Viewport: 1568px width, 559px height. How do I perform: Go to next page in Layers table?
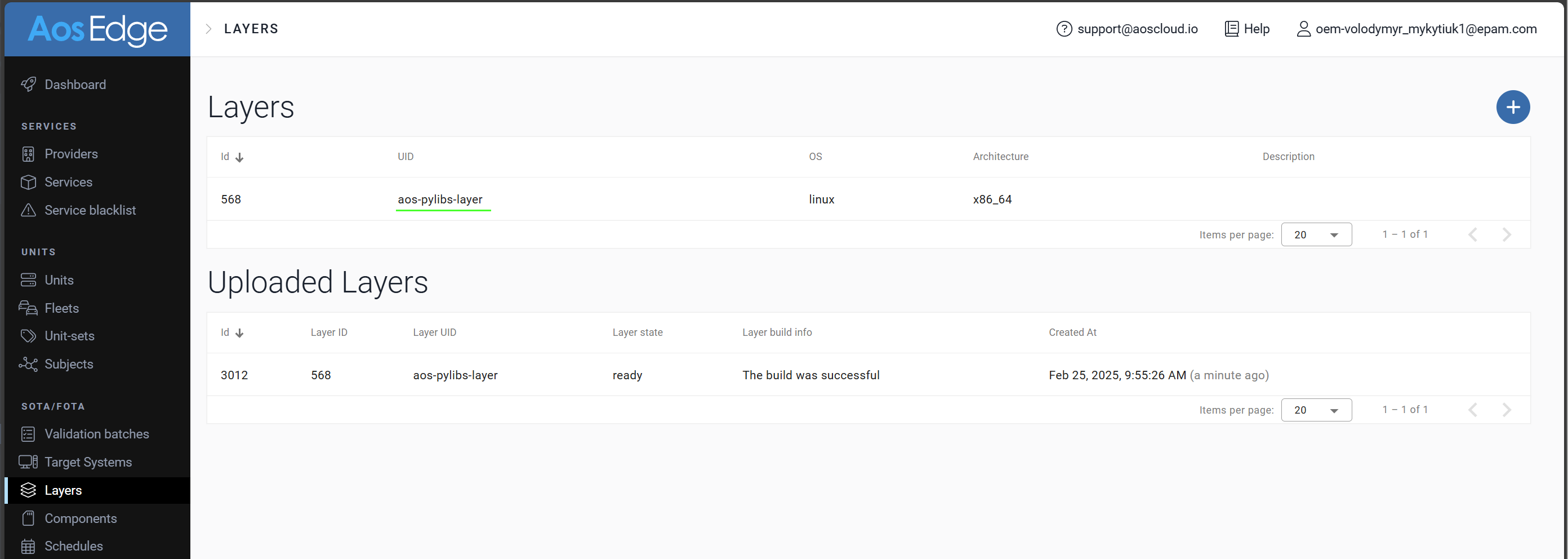(1507, 234)
